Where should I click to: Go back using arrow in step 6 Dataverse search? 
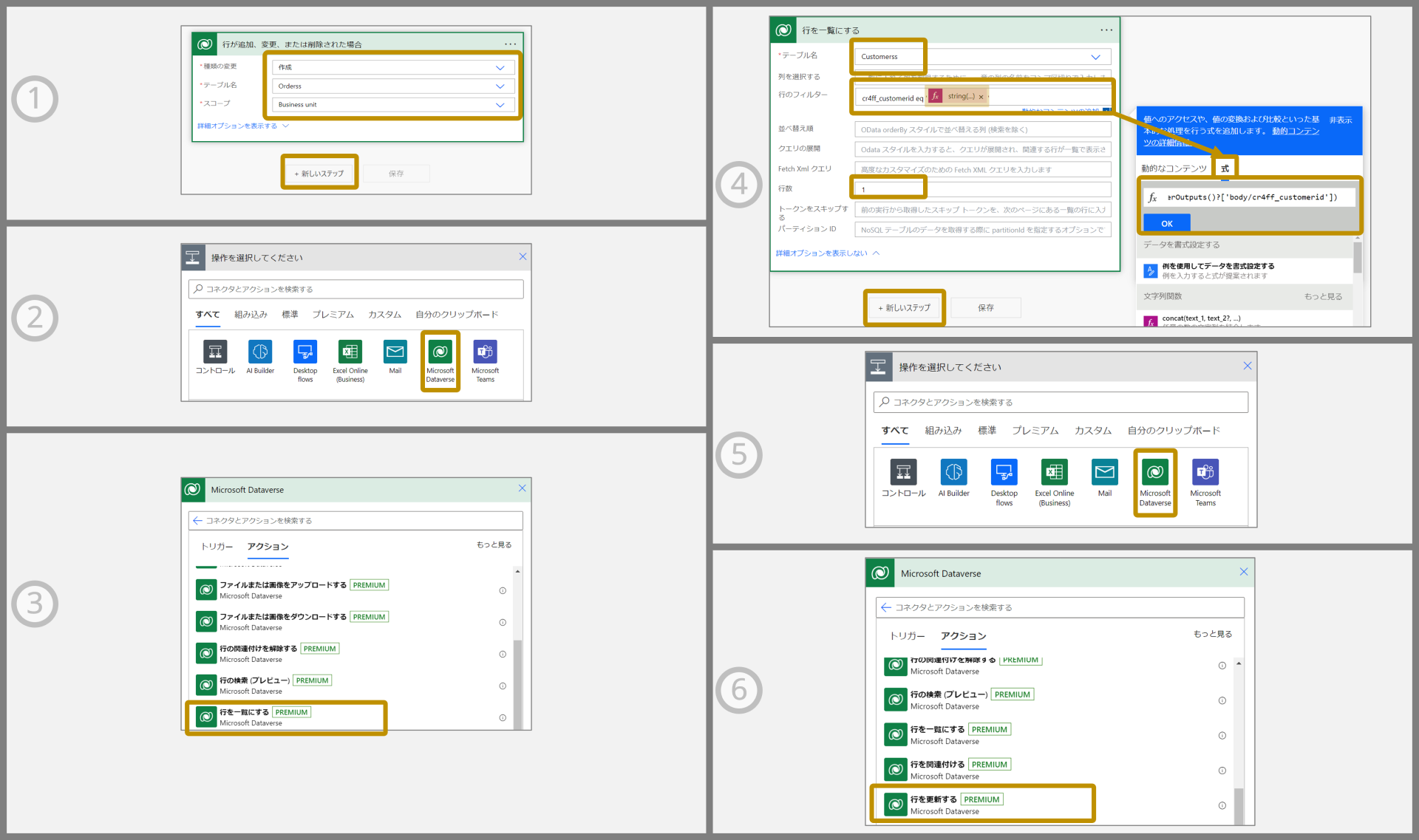click(886, 607)
